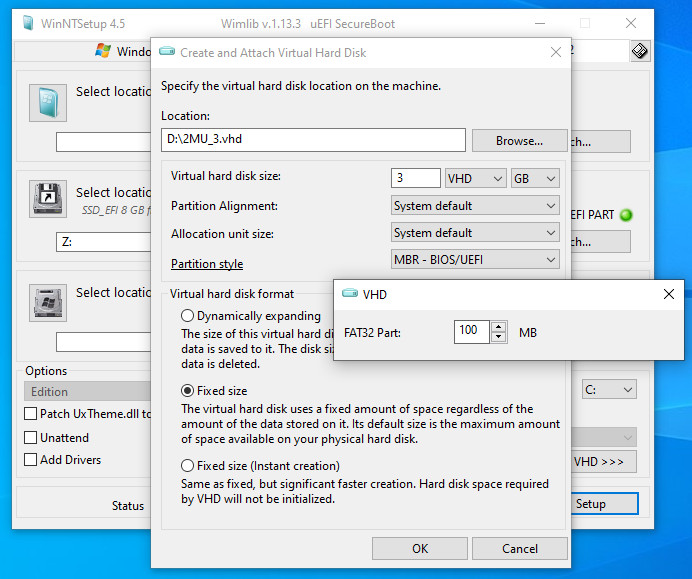Viewport: 692px width, 579px height.
Task: Click the Windows flag logo in WinNTSetup tab
Action: tap(103, 51)
